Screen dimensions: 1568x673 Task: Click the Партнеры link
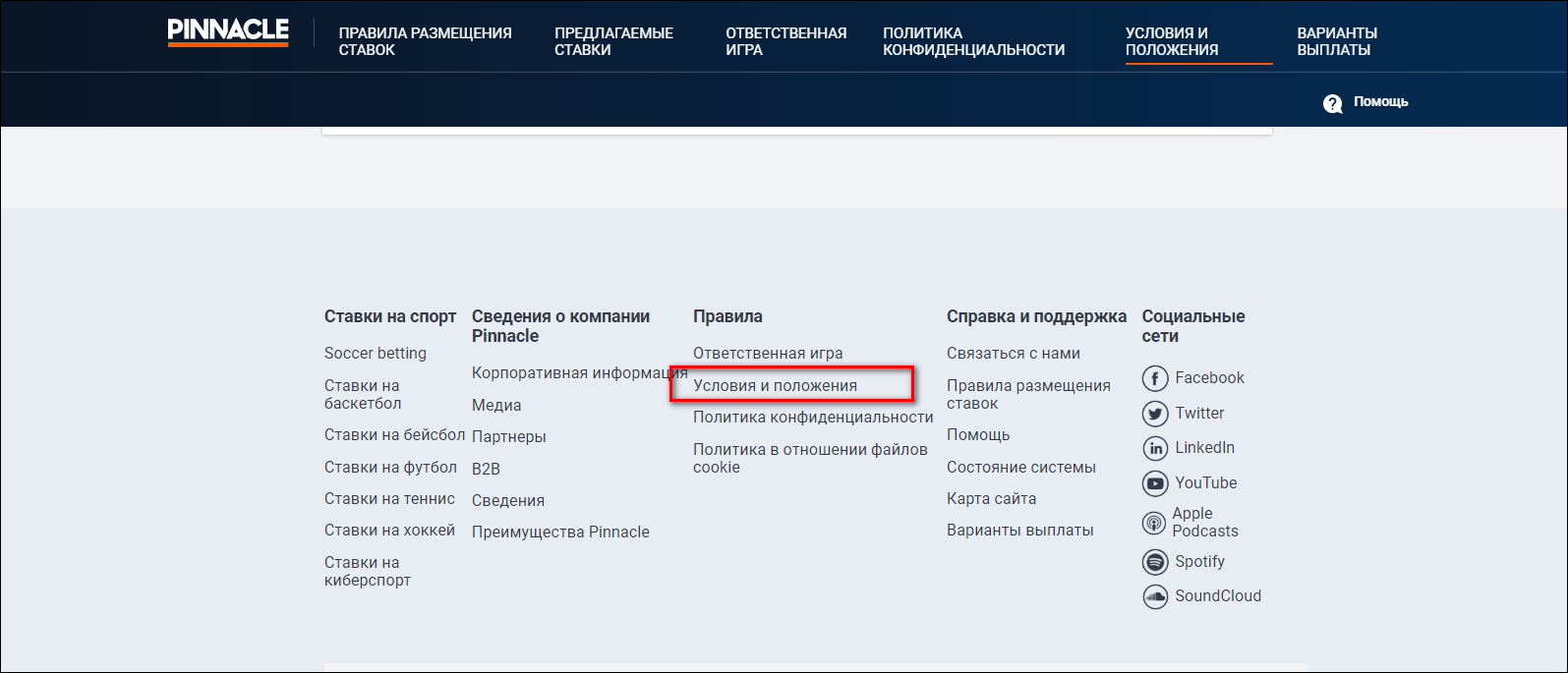[508, 437]
